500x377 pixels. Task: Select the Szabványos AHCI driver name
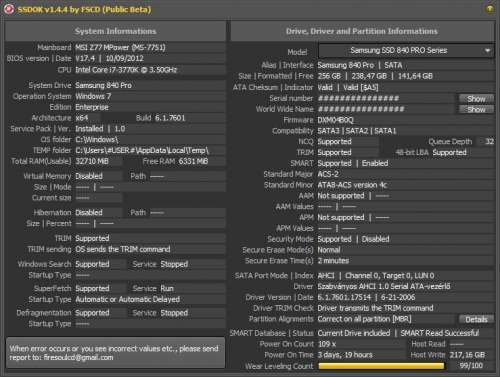click(384, 286)
